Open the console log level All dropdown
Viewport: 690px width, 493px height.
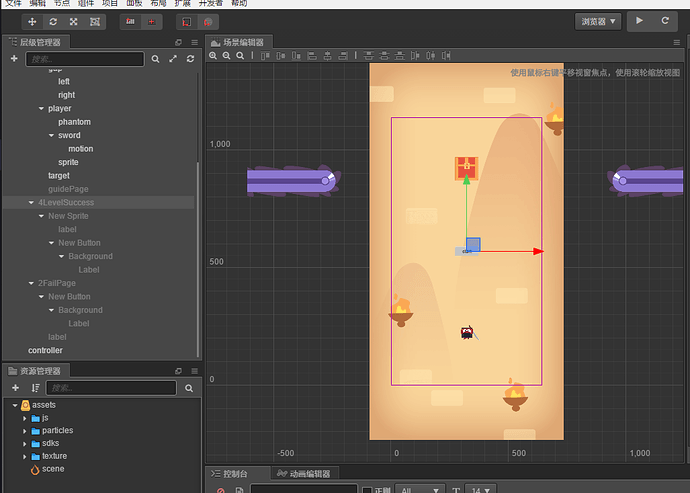[418, 490]
